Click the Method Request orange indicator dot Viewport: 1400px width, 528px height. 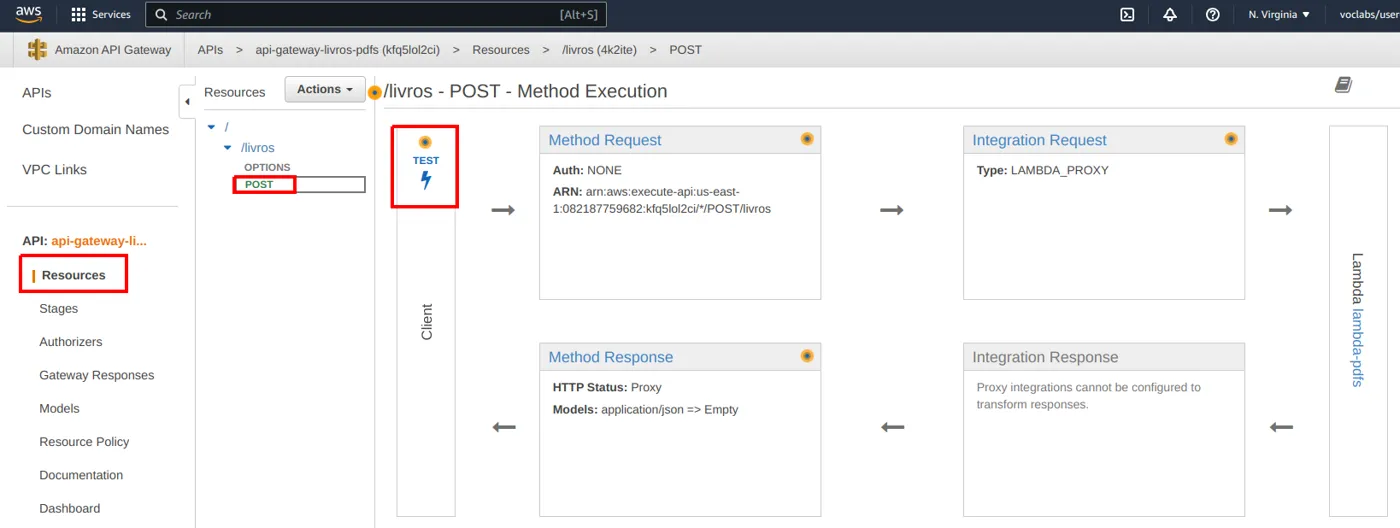807,139
